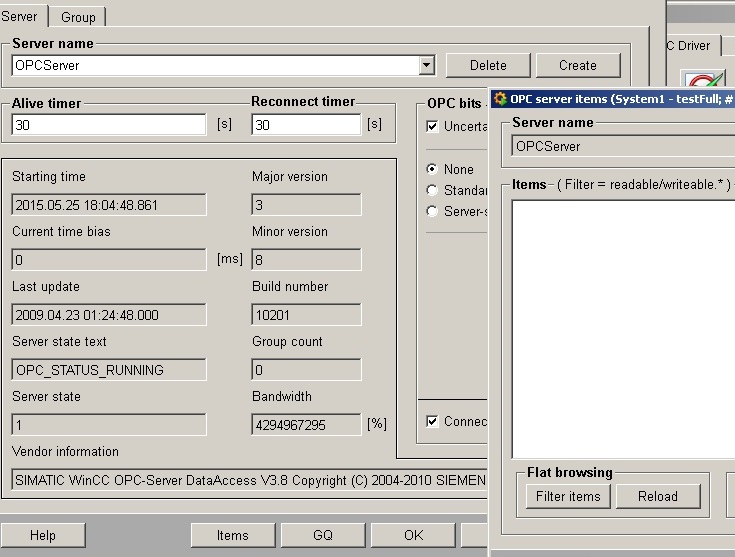Open Items via the bottom button
The image size is (735, 557).
[233, 535]
